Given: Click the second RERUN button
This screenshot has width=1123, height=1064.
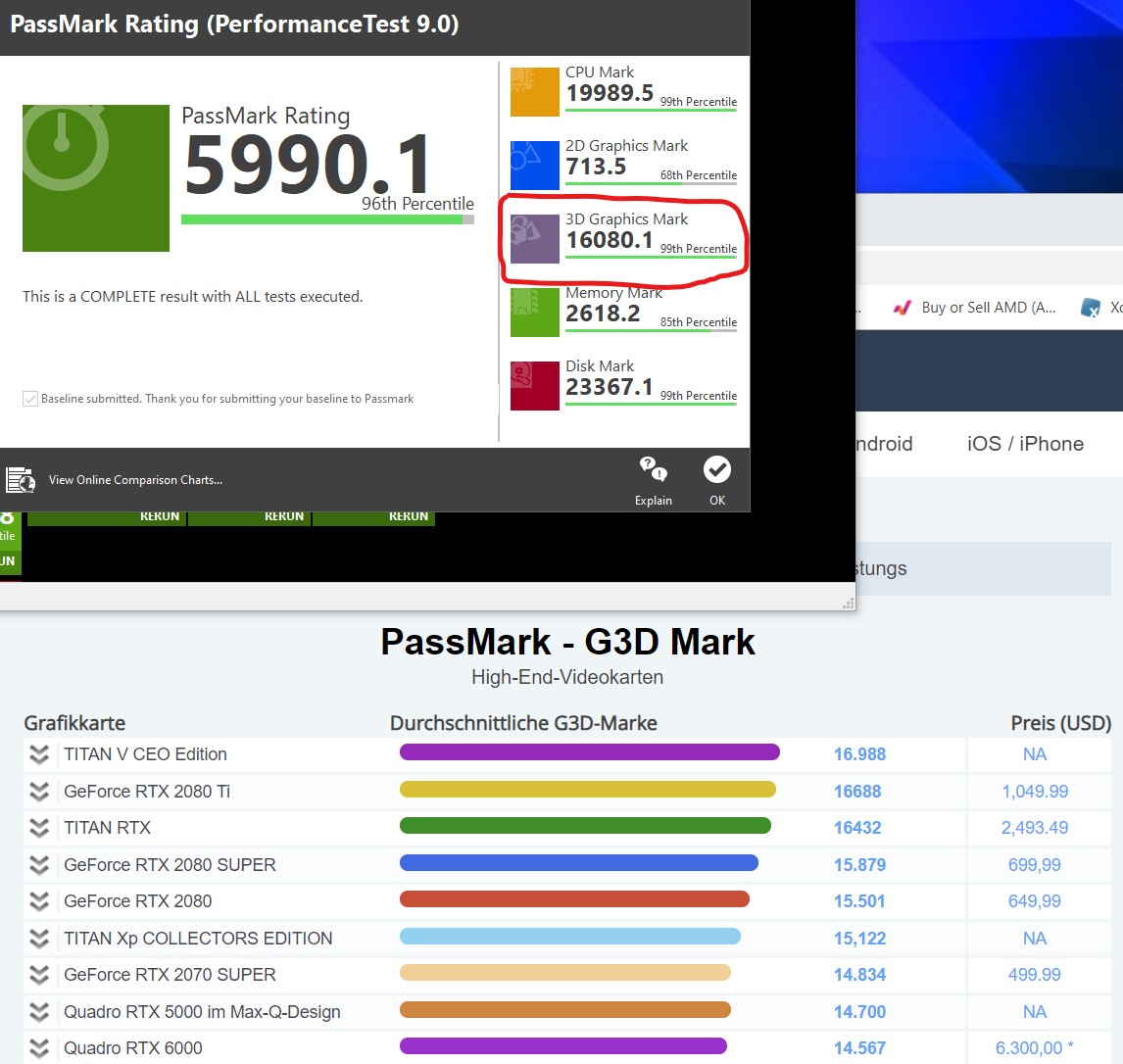Looking at the screenshot, I should point(284,517).
